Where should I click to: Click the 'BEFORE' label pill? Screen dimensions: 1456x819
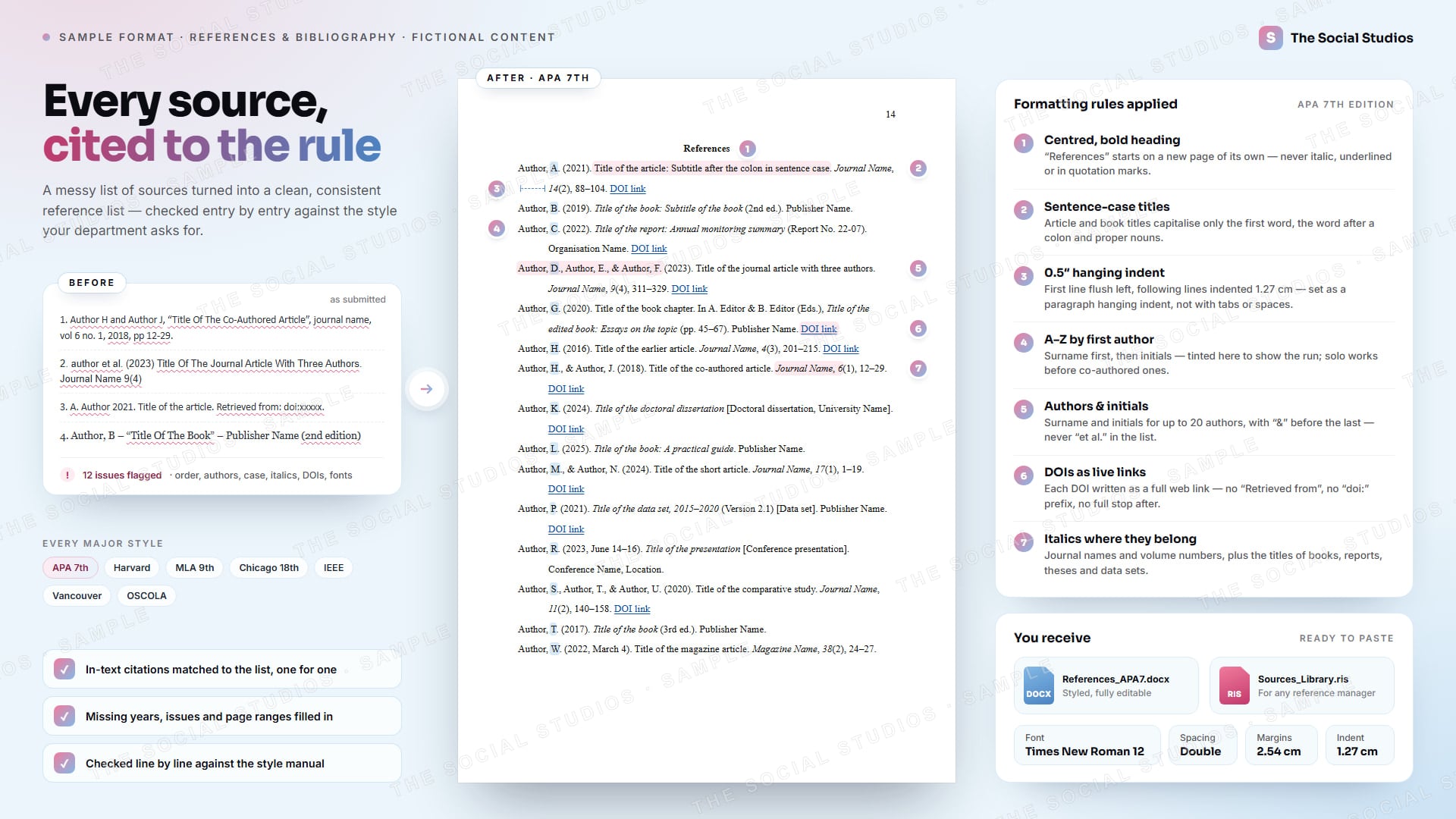(92, 283)
